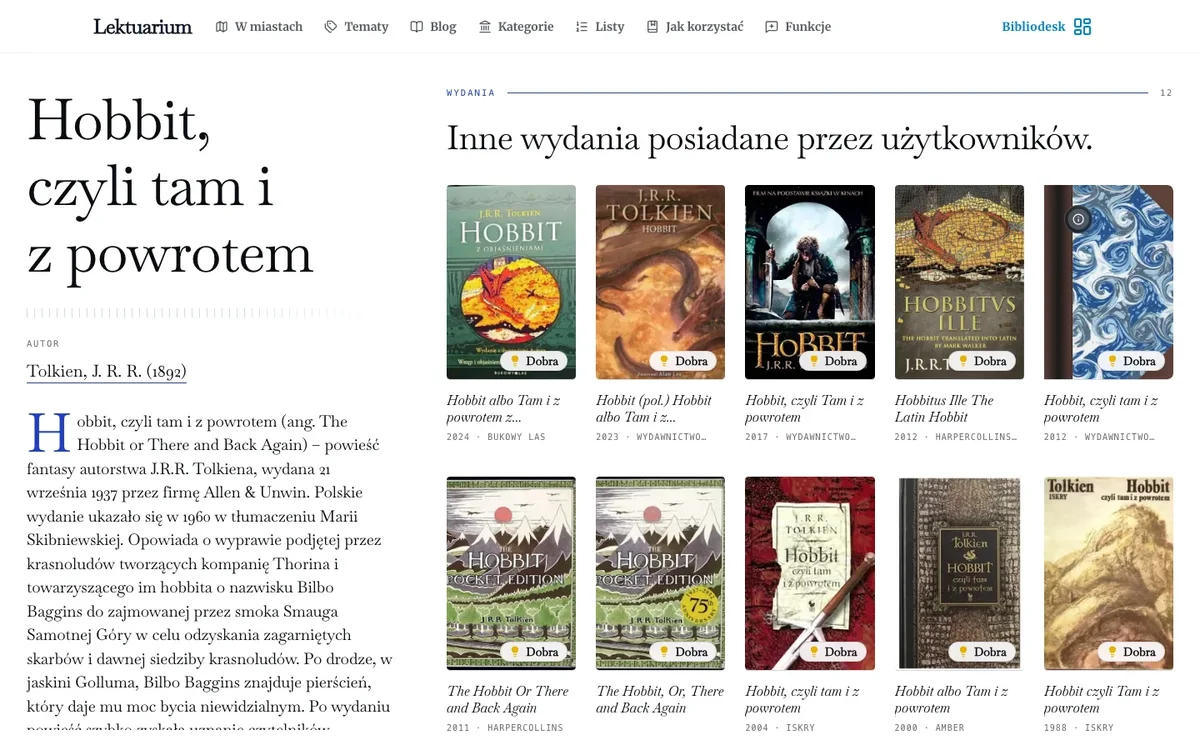This screenshot has width=1200, height=750.
Task: Open the Lektuarium home logo
Action: pos(142,27)
